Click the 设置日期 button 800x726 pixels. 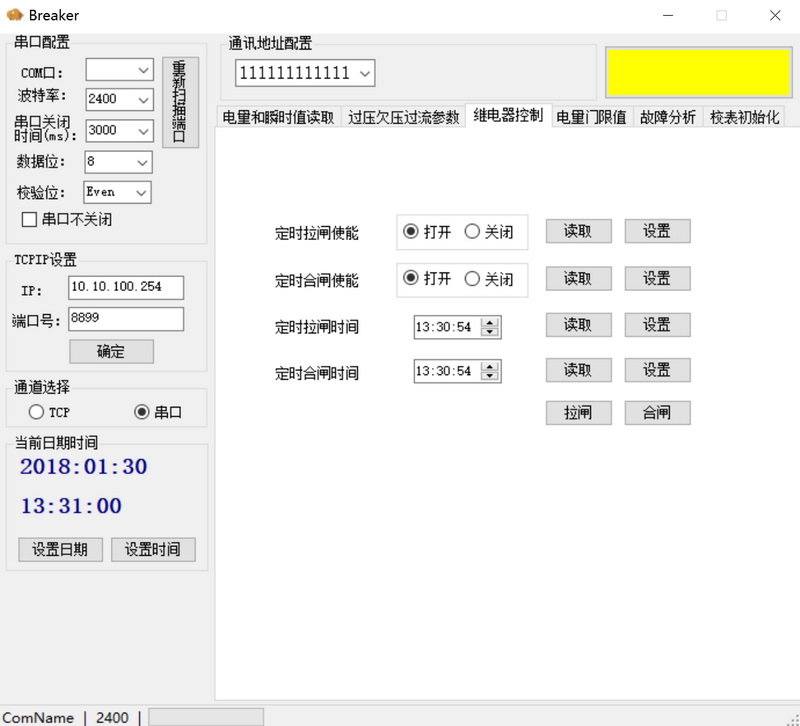60,549
